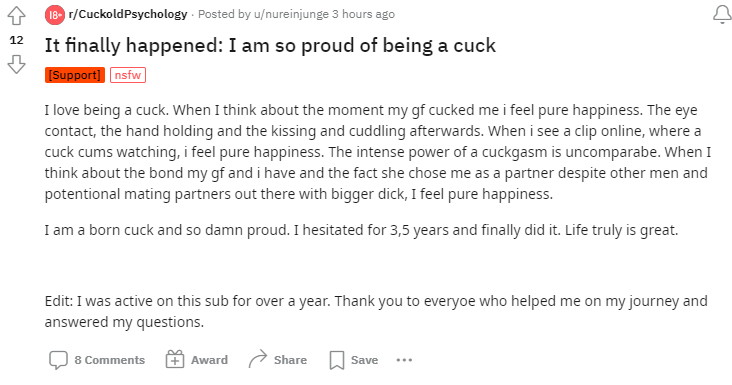
Task: Filter by the orange [Support] flair
Action: [x=75, y=75]
